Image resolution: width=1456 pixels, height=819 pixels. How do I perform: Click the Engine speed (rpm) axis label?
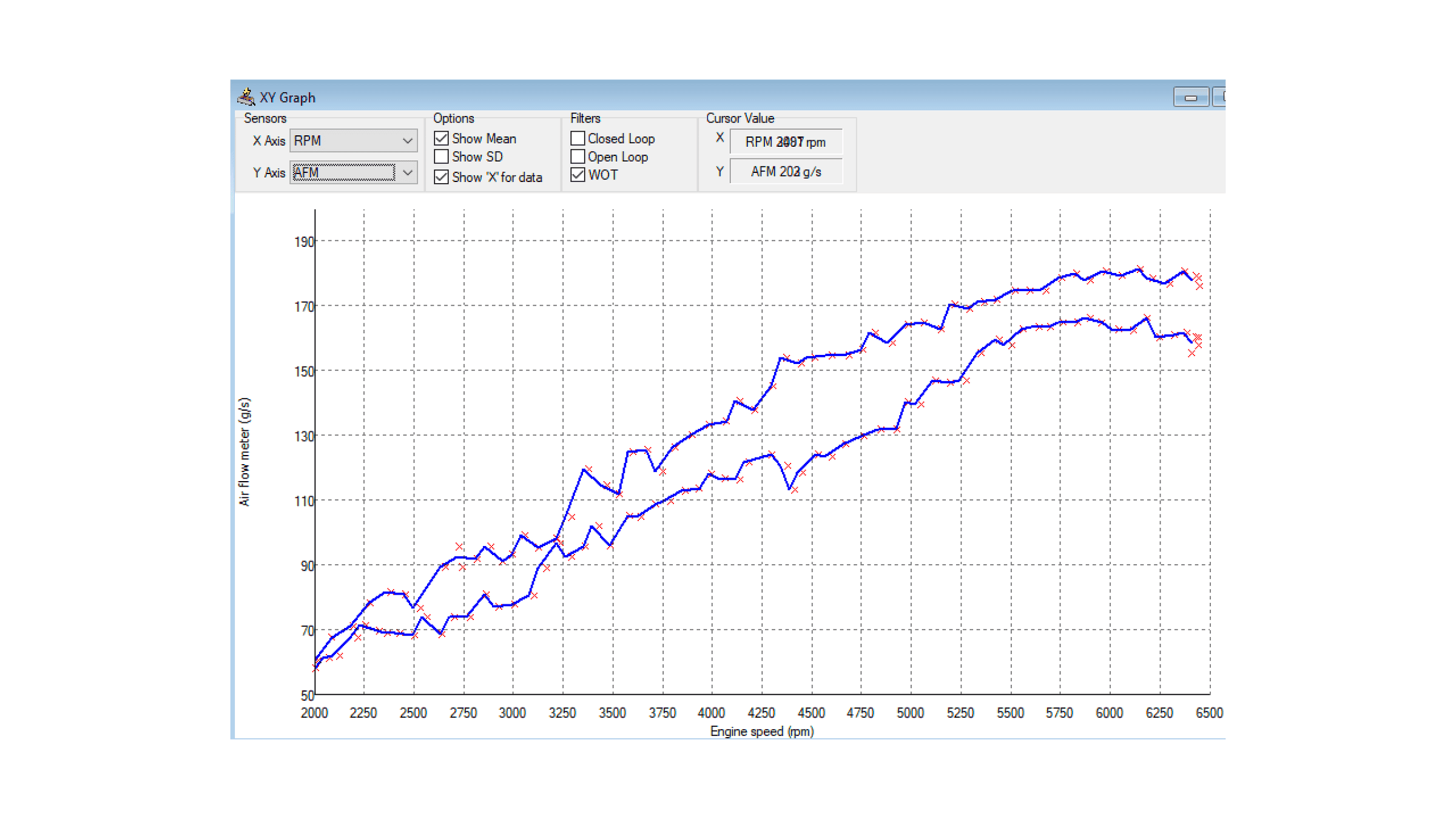pos(761,732)
